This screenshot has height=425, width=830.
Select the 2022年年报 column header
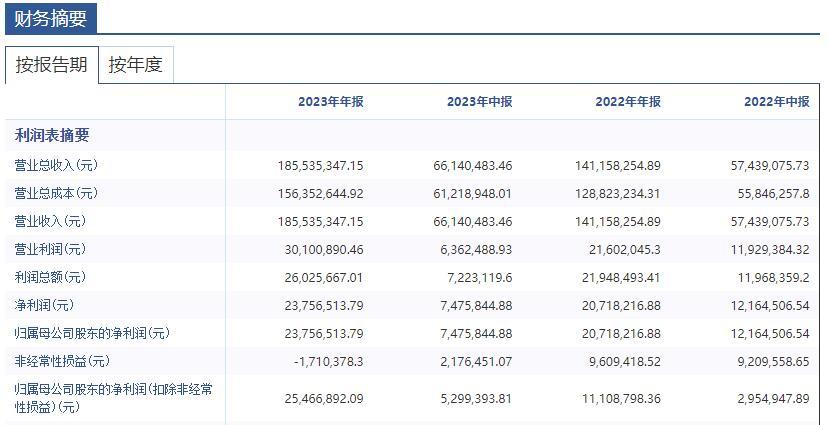[628, 102]
